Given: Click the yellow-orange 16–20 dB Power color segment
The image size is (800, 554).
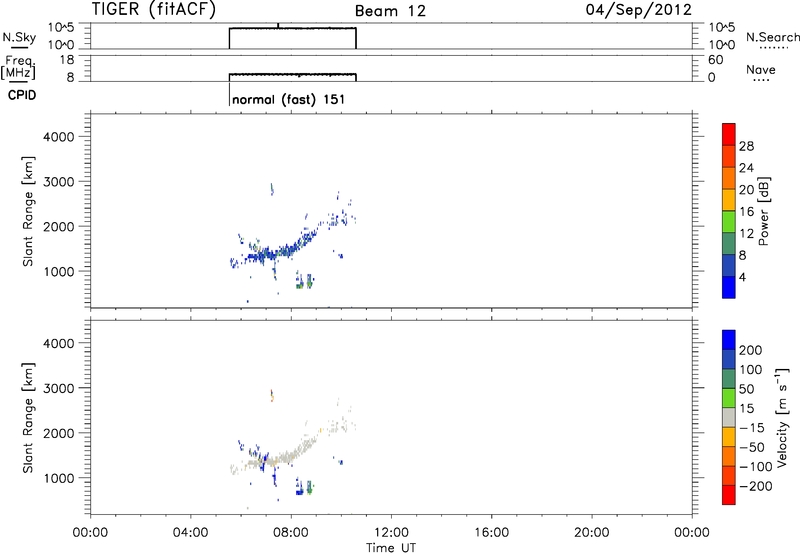Looking at the screenshot, I should click(x=729, y=200).
